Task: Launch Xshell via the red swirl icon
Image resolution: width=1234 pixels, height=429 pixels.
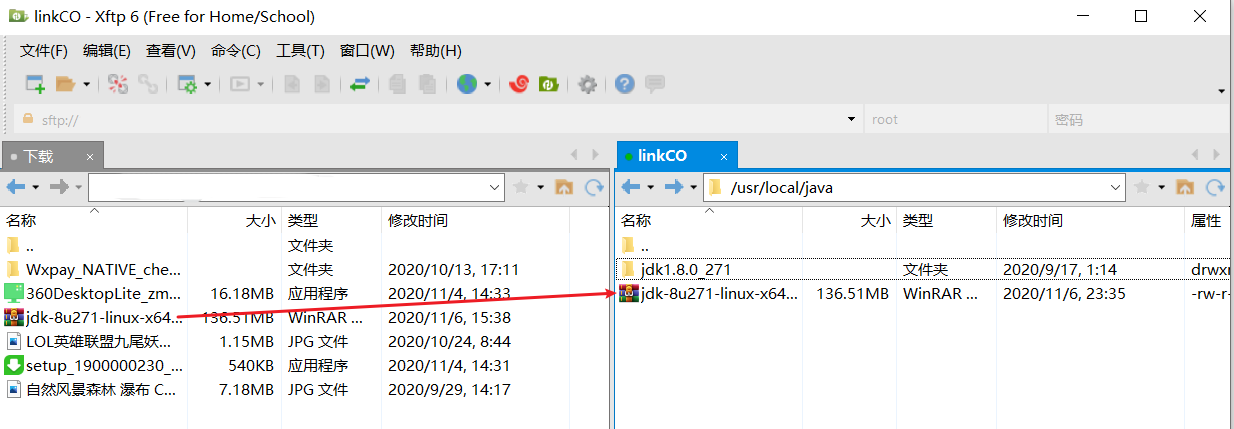Action: 519,84
